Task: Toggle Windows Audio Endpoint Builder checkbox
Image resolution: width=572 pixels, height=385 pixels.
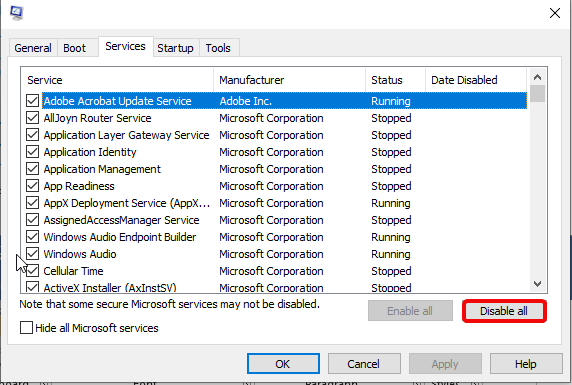Action: (x=32, y=237)
